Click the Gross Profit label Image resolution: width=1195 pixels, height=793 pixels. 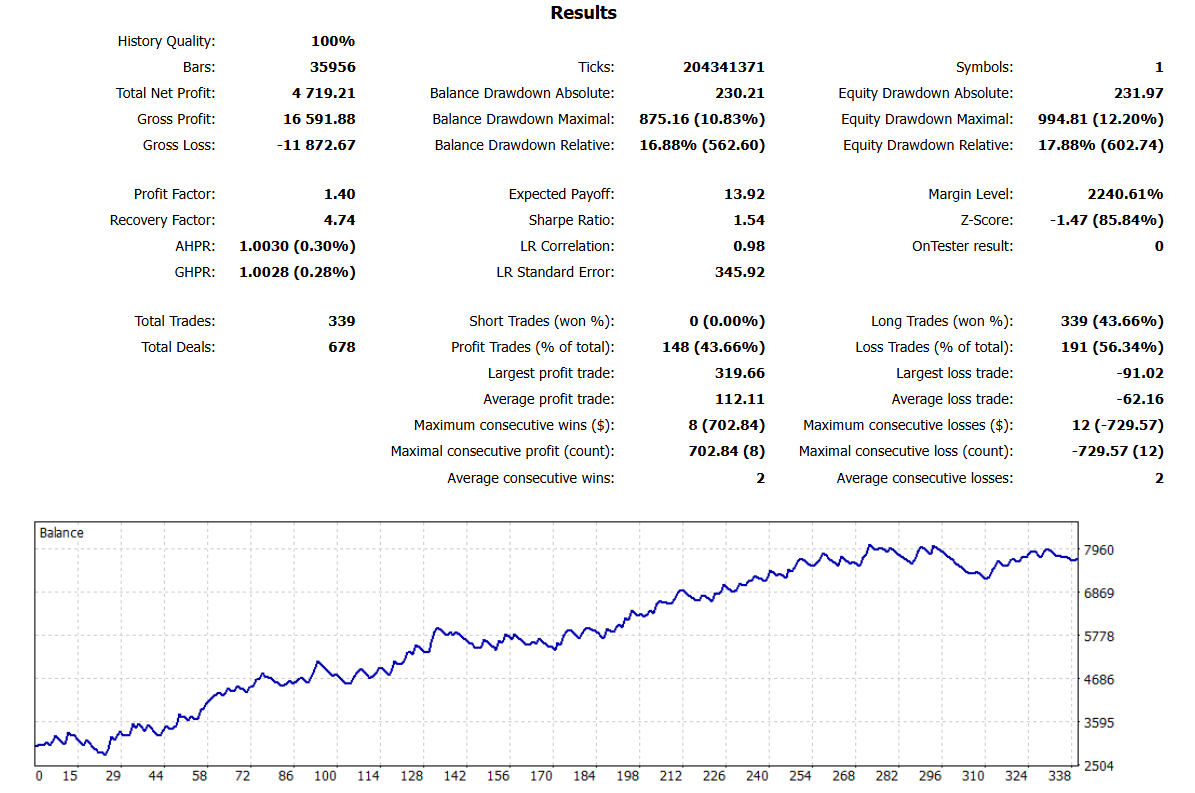176,119
